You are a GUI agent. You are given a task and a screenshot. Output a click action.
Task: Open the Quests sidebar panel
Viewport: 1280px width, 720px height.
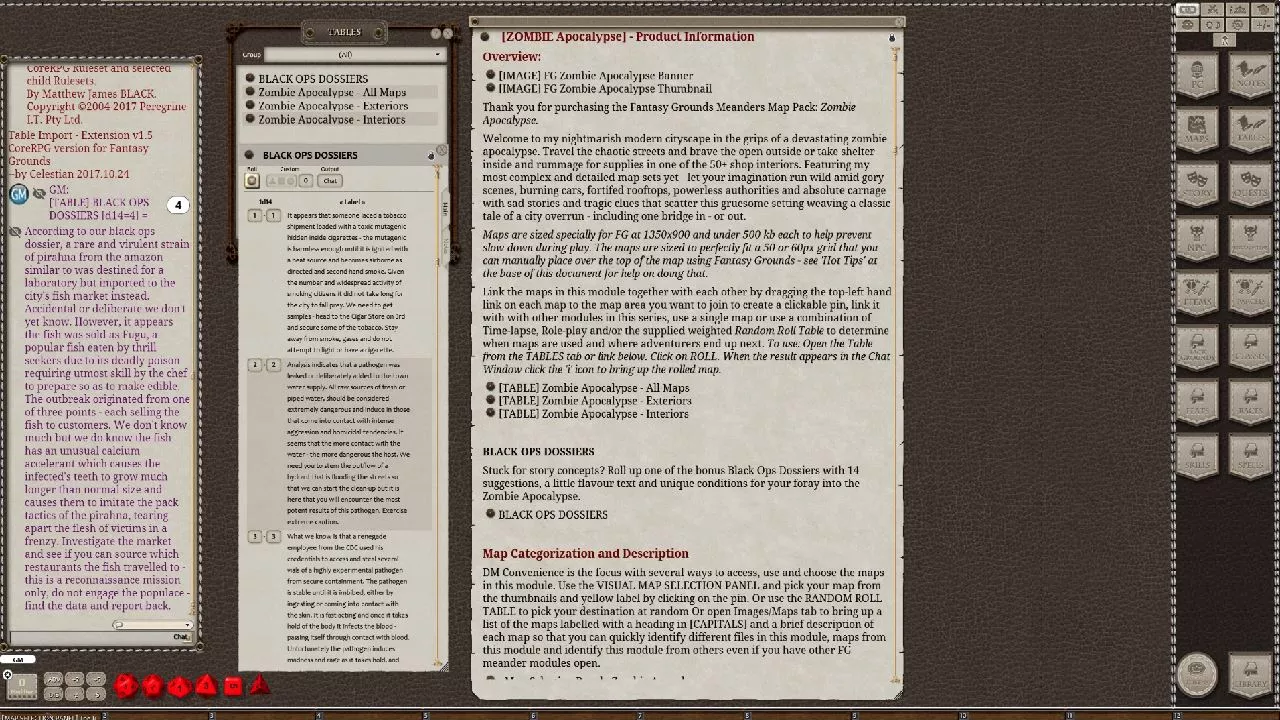coord(1249,186)
